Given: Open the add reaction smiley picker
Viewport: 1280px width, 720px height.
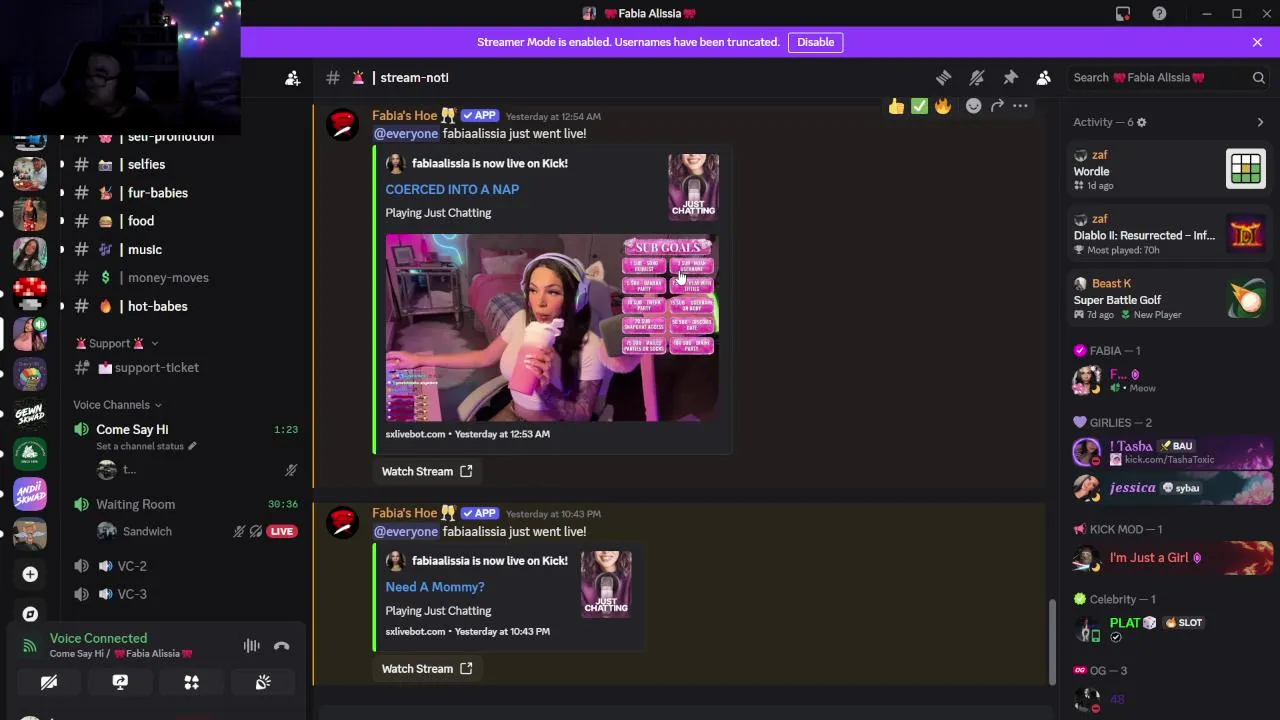Looking at the screenshot, I should point(973,106).
